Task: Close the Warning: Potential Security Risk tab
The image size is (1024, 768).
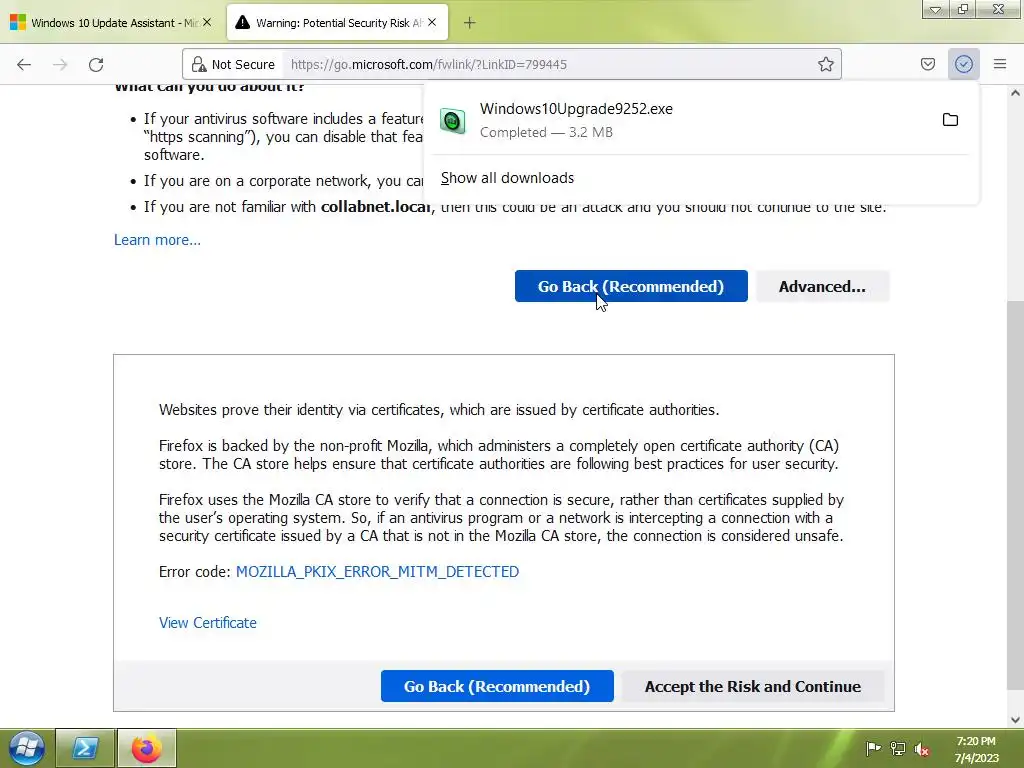Action: tap(432, 22)
